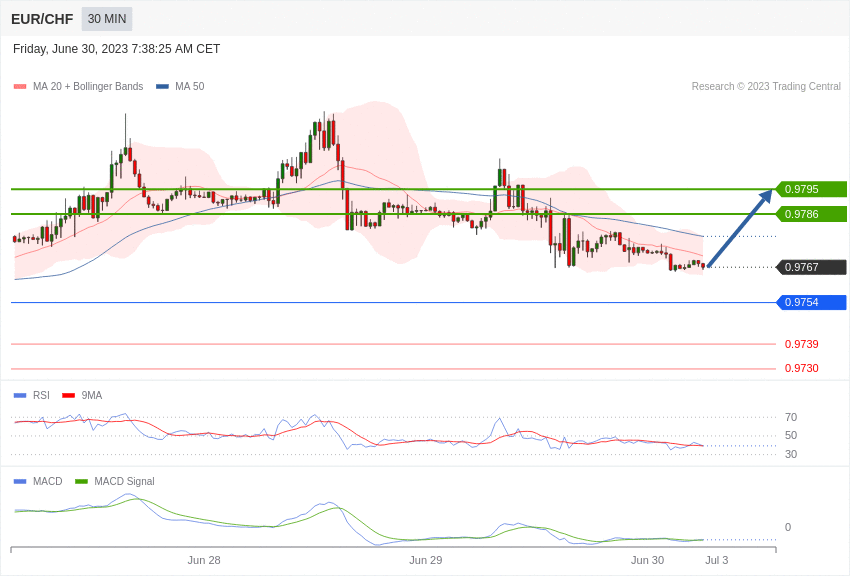Screen dimensions: 850x576
Task: Click the green MACD Signal legend swatch
Action: click(81, 481)
